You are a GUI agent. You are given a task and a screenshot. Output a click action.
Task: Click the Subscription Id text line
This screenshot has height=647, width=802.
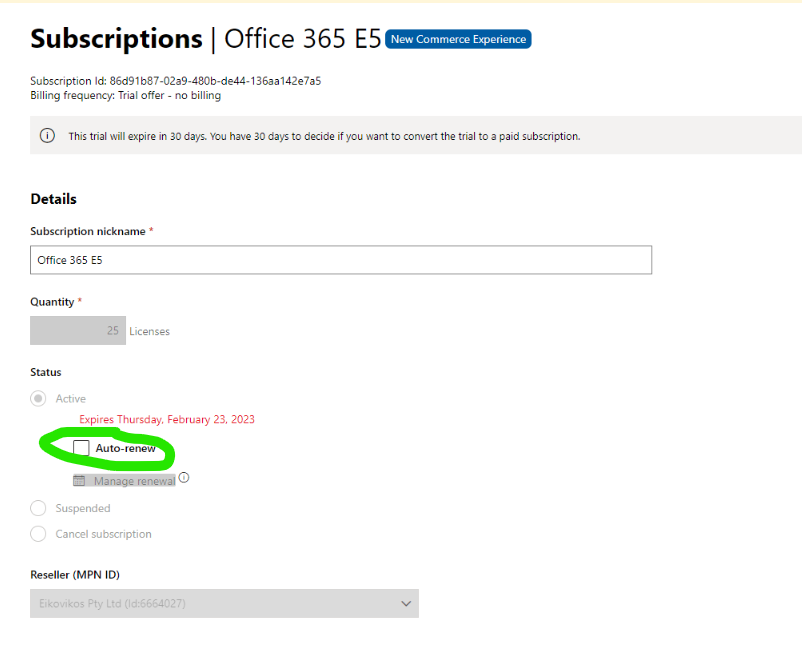tap(175, 81)
